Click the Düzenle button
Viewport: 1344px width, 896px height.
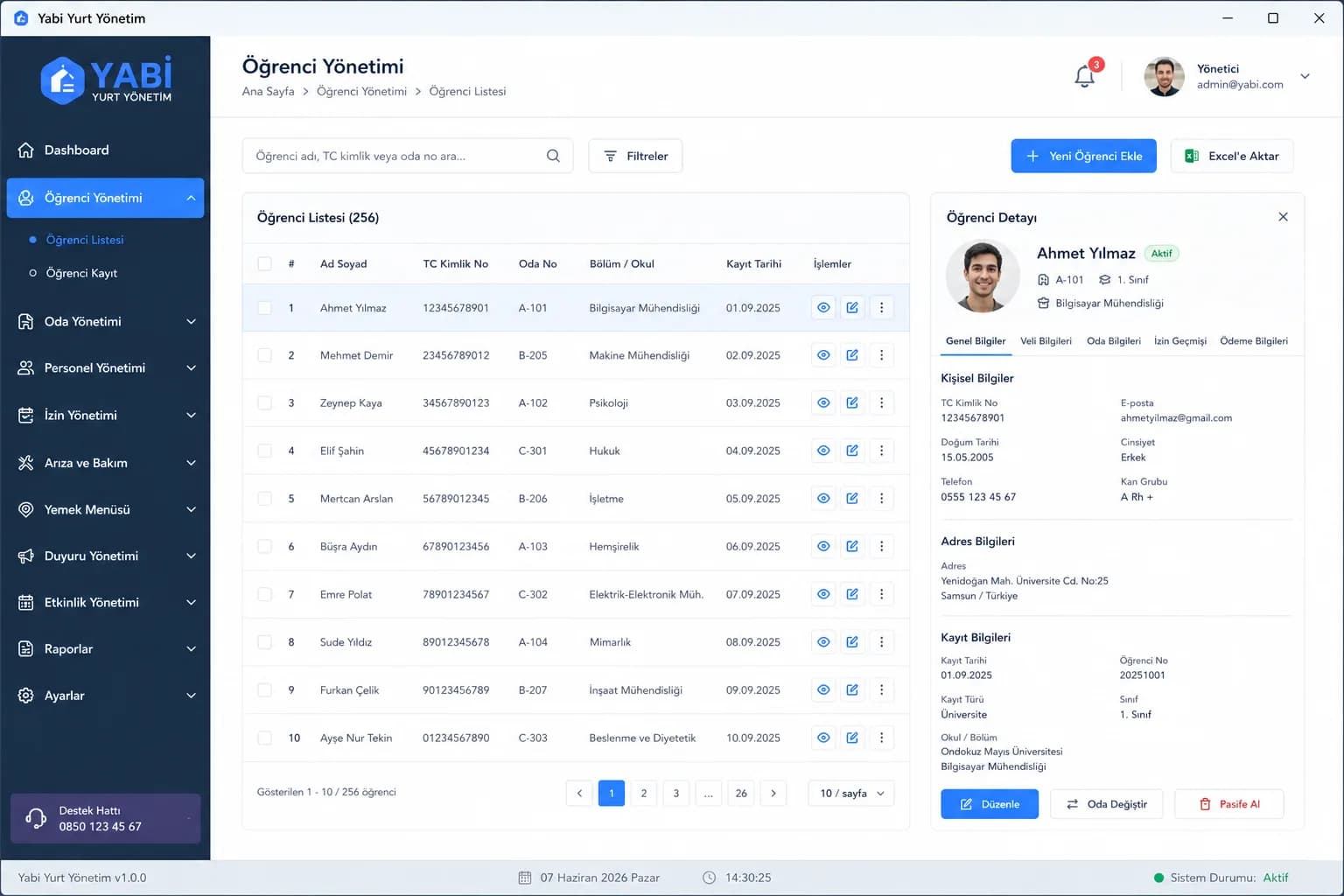coord(990,804)
